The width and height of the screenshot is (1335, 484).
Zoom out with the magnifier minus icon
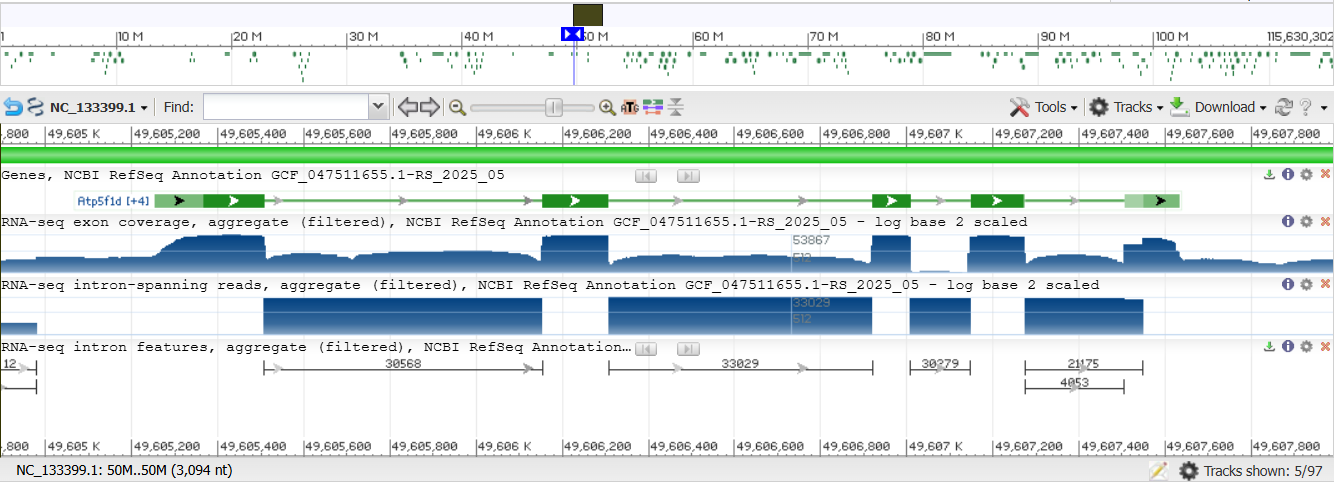point(458,107)
